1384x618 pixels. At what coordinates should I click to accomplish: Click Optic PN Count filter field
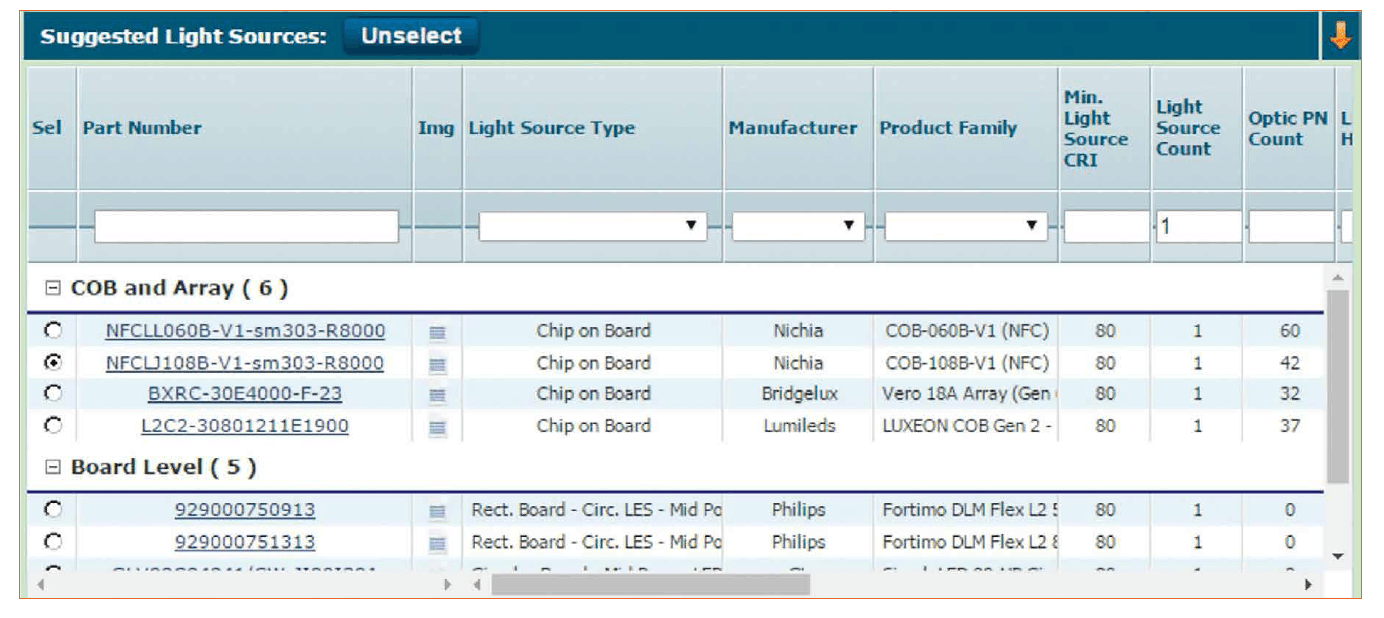[1290, 226]
